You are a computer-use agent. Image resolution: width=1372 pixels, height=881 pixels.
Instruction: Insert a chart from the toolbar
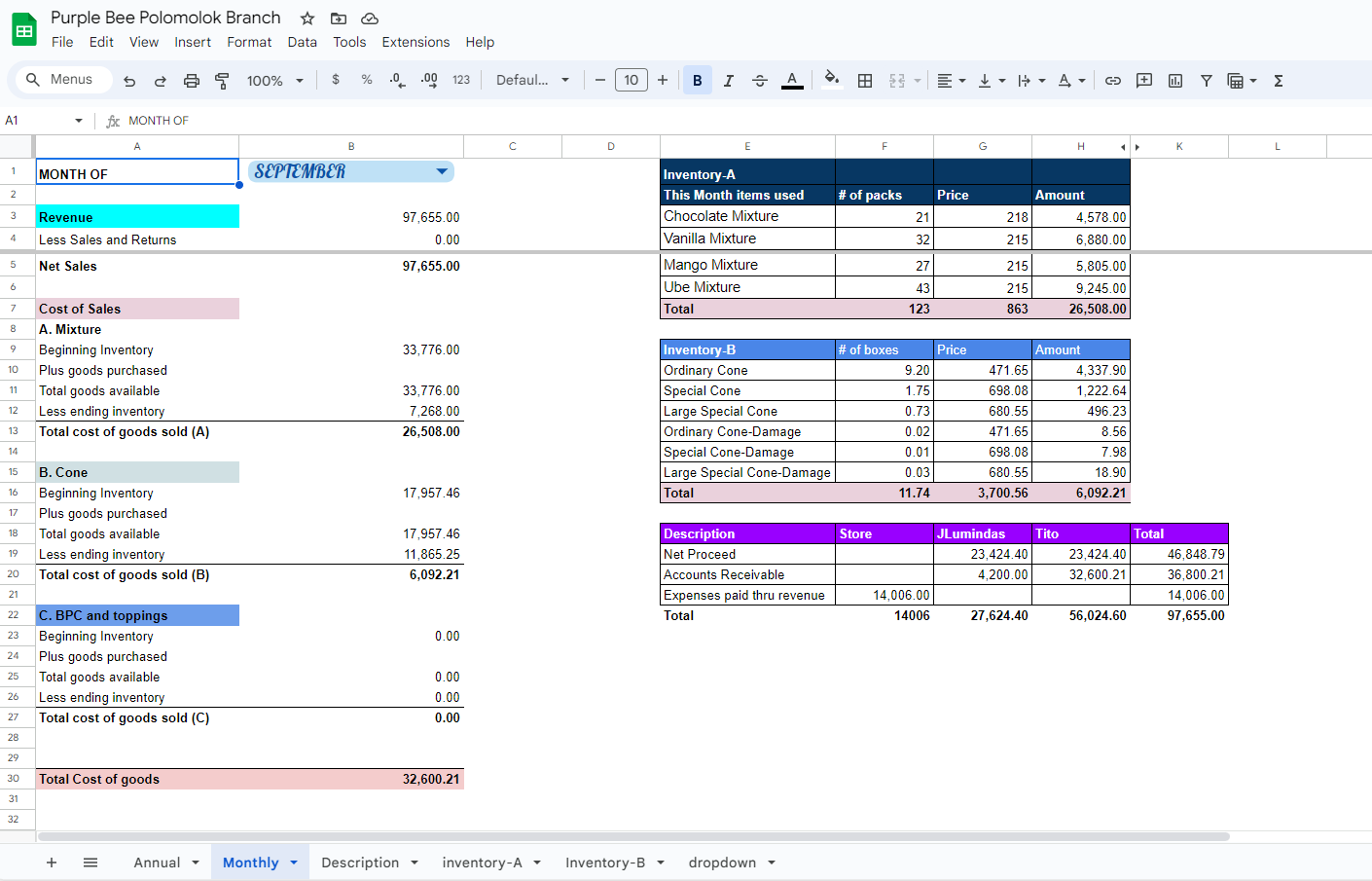[x=1175, y=81]
